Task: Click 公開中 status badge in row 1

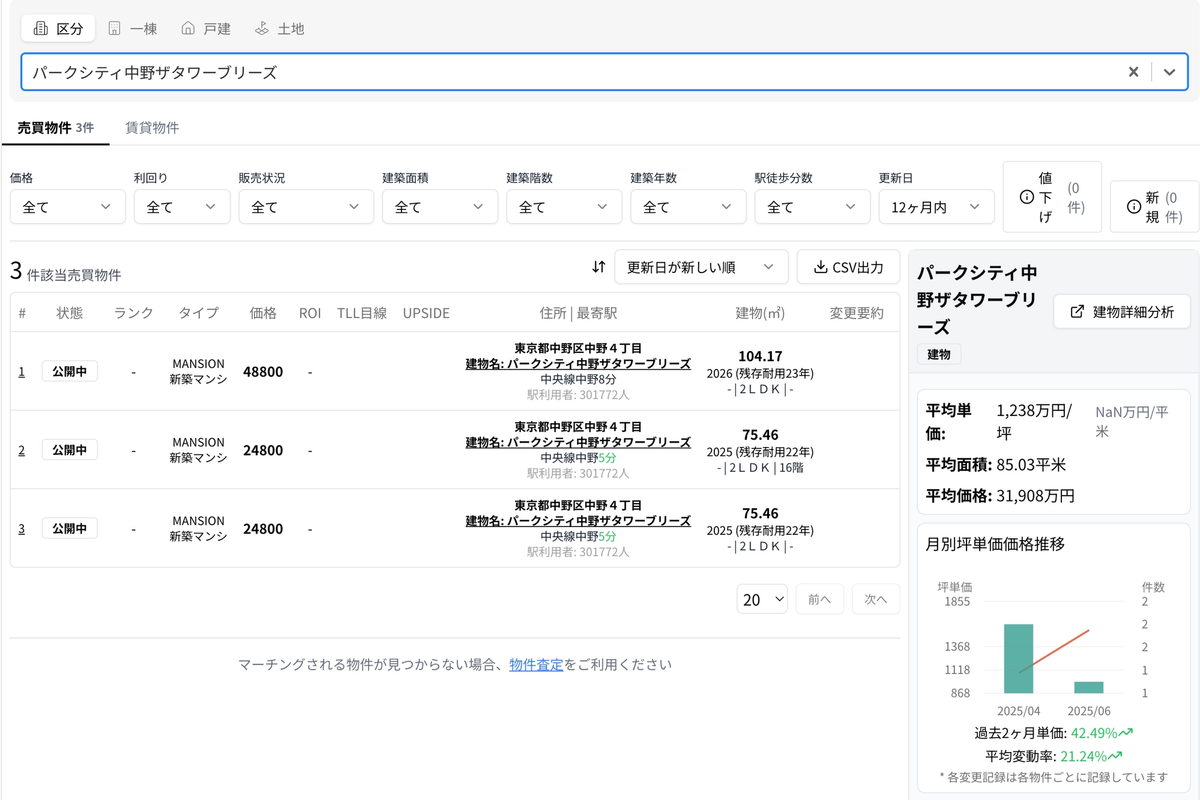Action: click(x=69, y=372)
